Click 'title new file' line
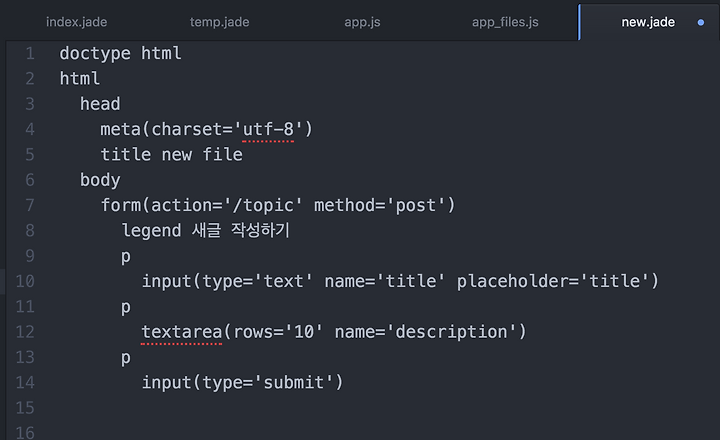720x440 pixels. pyautogui.click(x=172, y=155)
